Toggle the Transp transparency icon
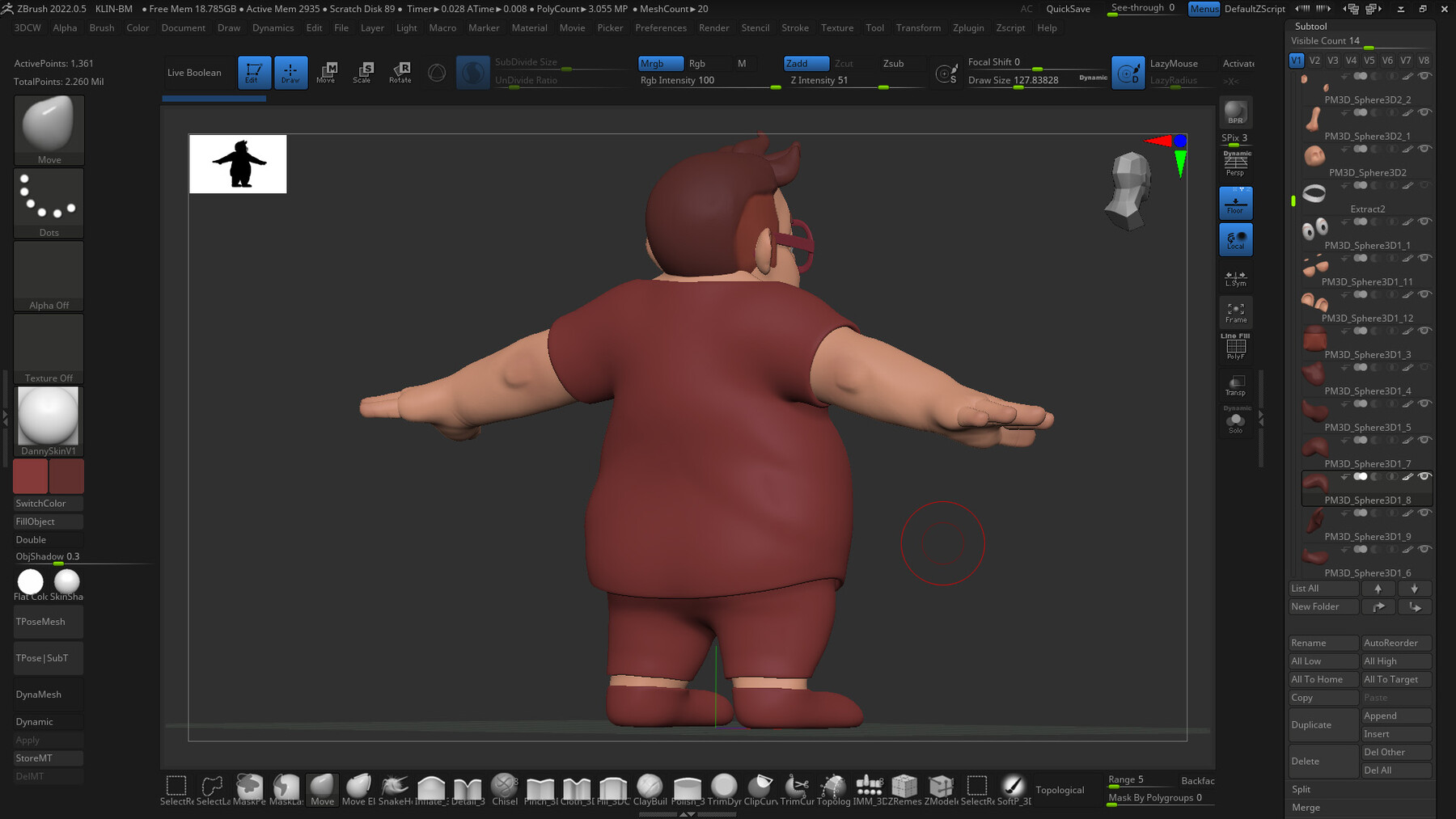 point(1235,386)
